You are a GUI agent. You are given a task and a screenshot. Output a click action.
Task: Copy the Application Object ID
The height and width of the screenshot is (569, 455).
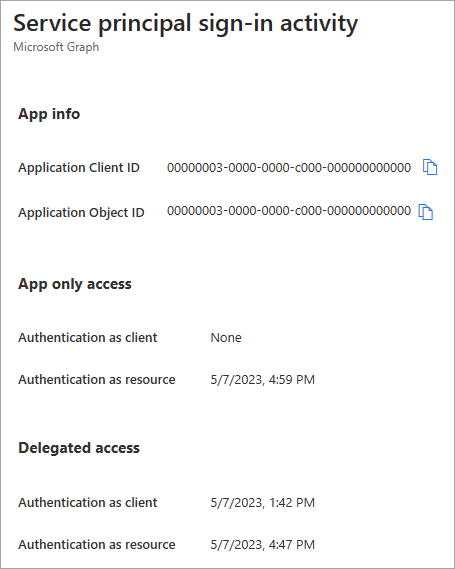(426, 212)
